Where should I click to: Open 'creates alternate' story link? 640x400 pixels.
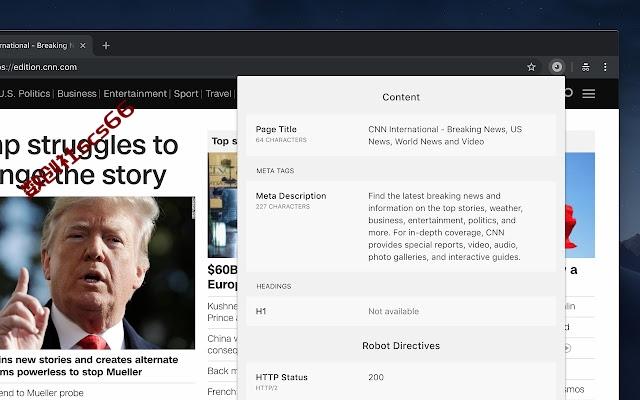click(x=89, y=366)
